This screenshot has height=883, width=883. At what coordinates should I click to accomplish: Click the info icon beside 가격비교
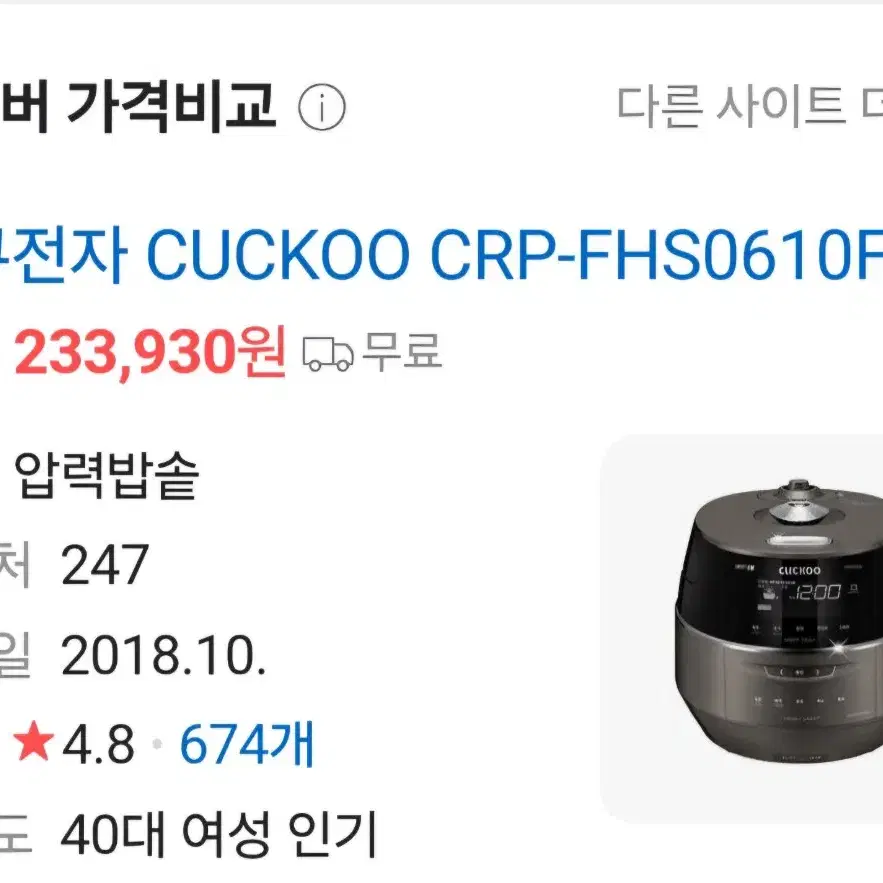coord(322,107)
